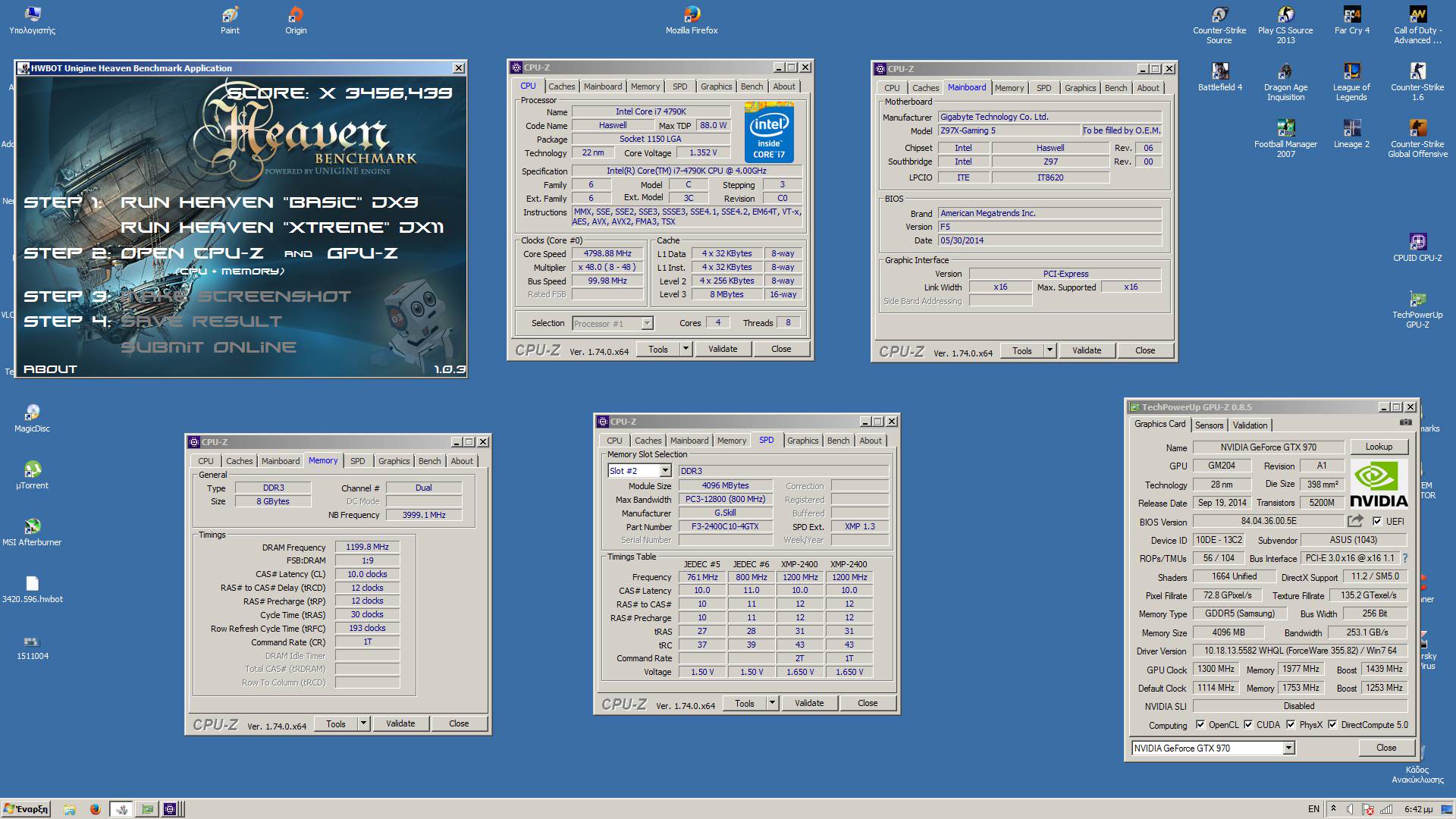This screenshot has width=1456, height=819.
Task: Click Tools button in CPU-Z Memory window
Action: tap(335, 723)
